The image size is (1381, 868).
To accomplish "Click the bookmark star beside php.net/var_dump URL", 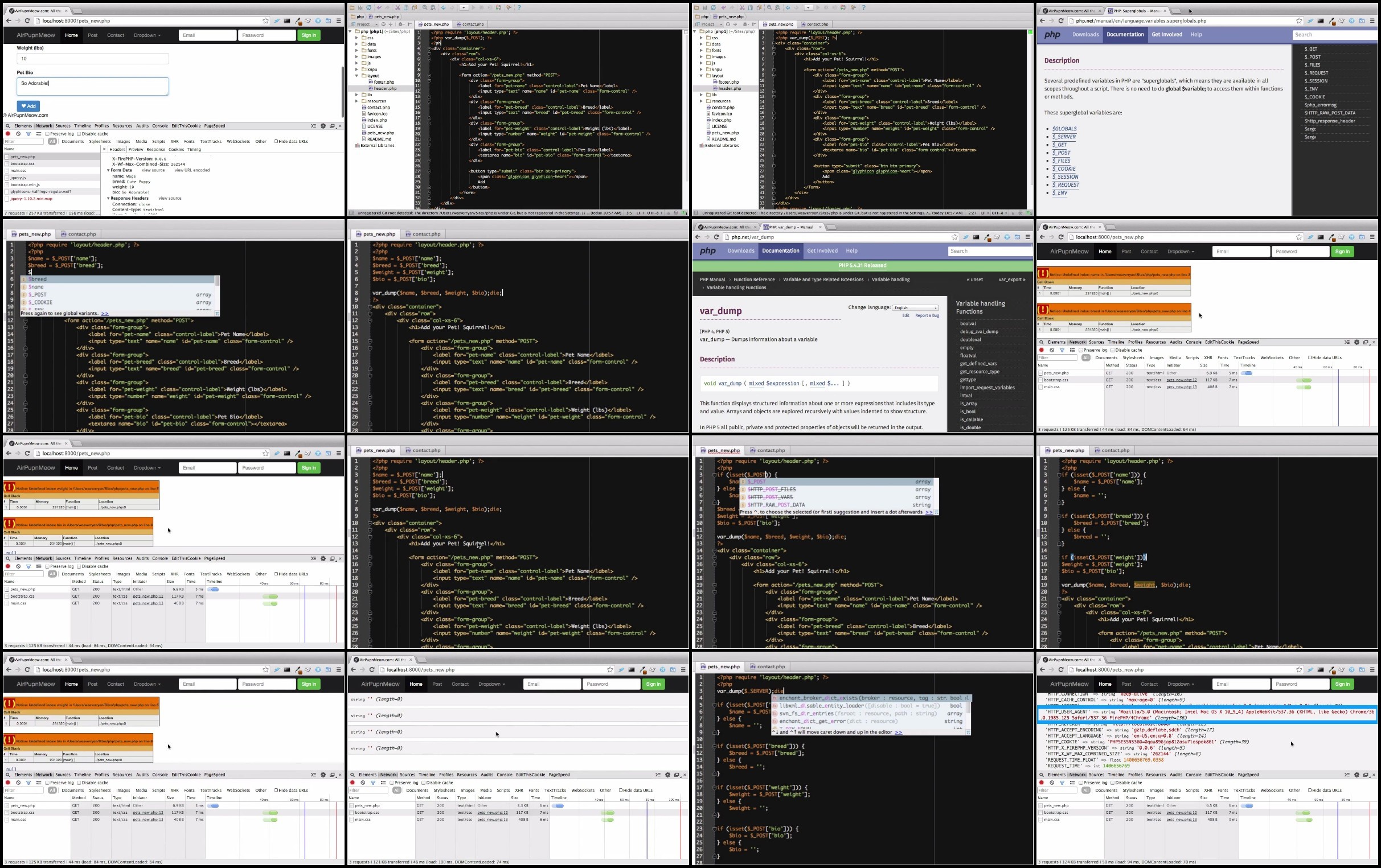I will (x=954, y=237).
